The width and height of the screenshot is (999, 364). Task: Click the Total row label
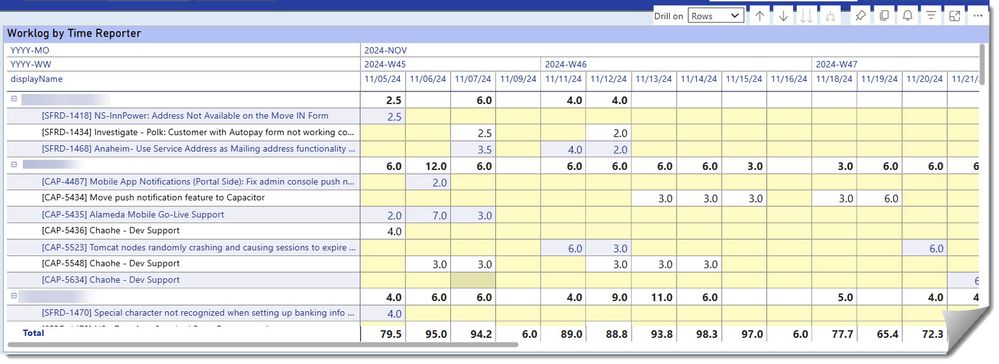(33, 333)
